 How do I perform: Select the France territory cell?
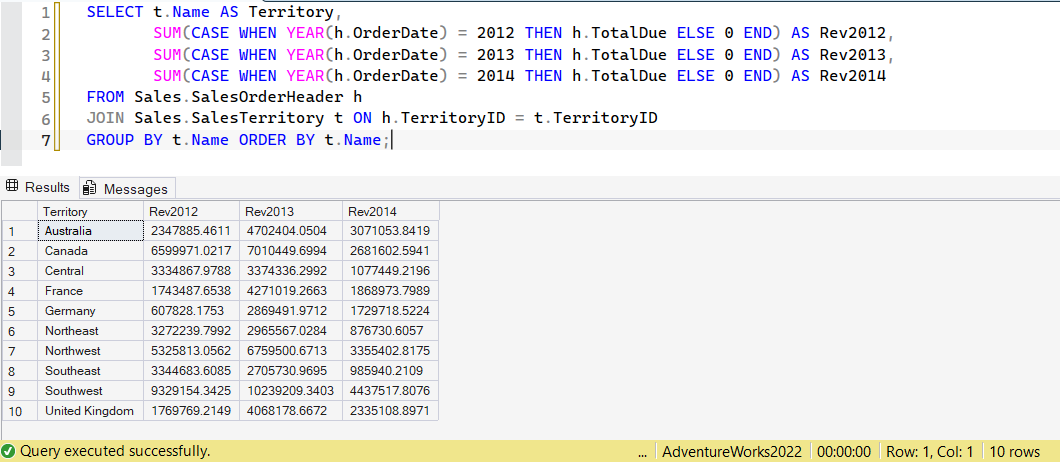90,291
